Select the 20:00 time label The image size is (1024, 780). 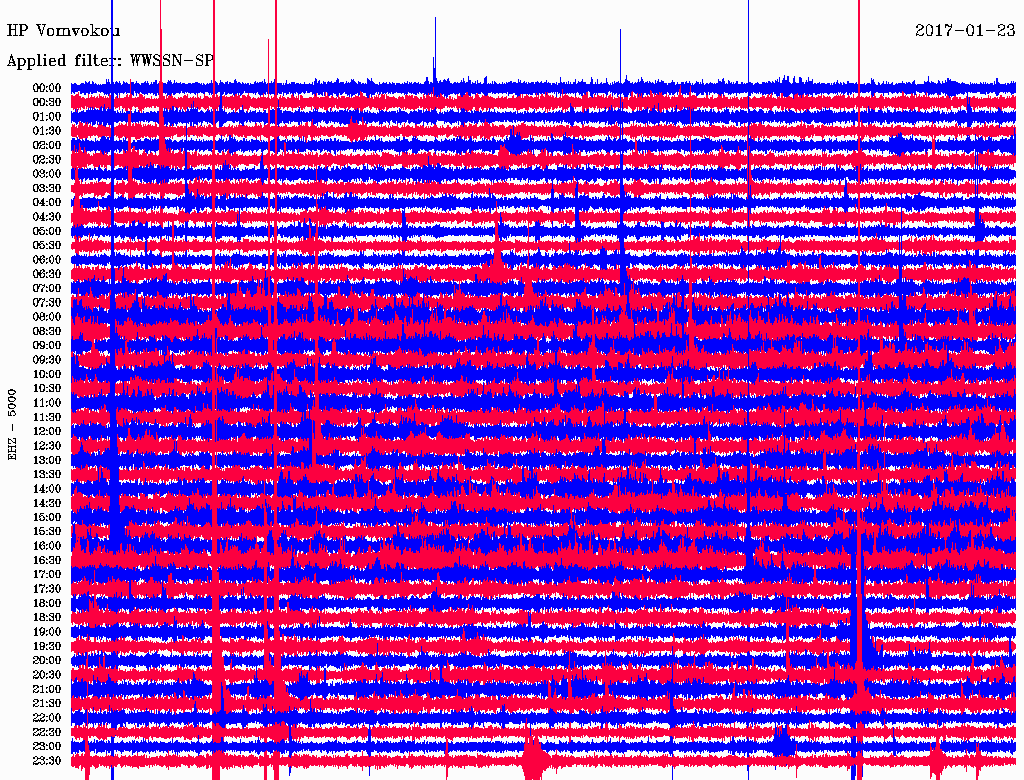[x=47, y=660]
